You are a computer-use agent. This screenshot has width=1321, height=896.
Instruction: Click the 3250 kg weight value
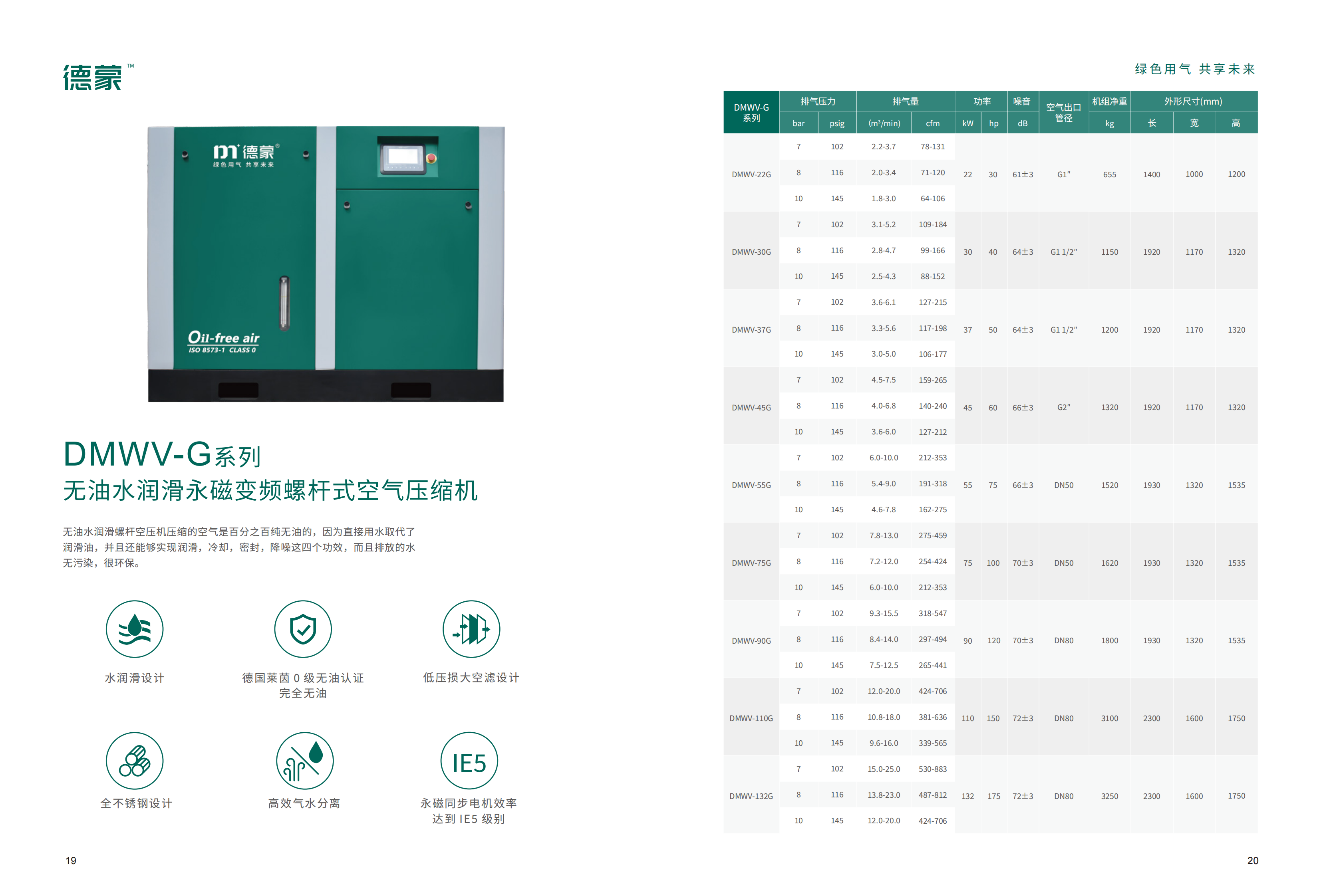pos(1110,796)
